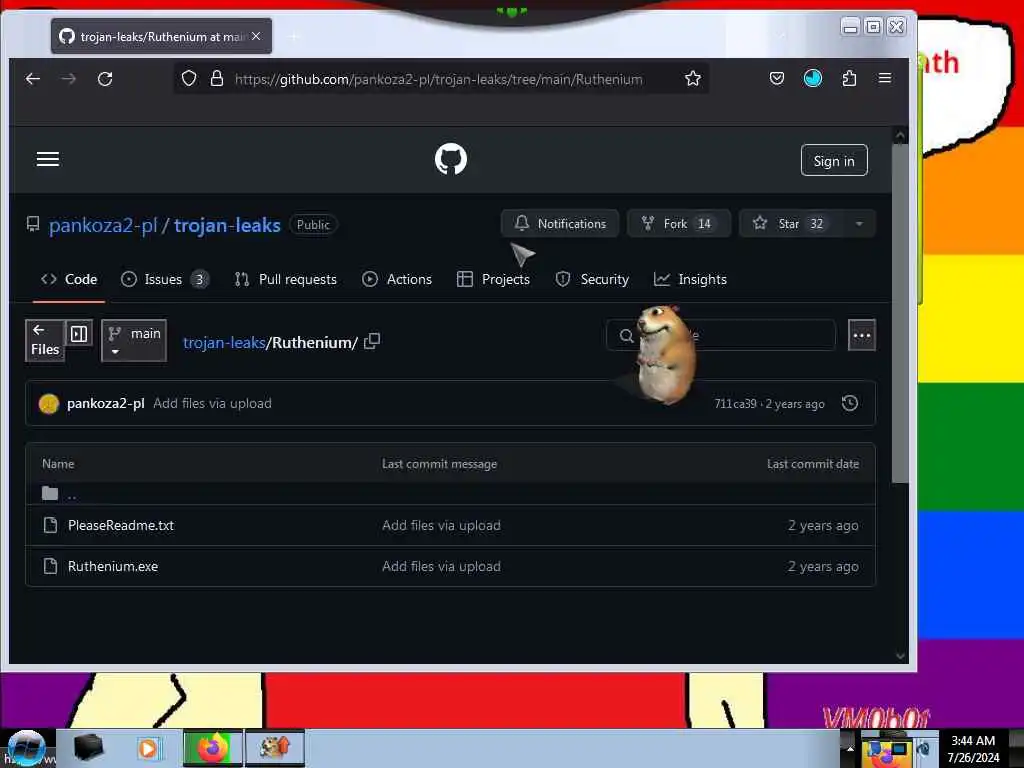Open the more options ellipsis button
1024x768 pixels.
pos(861,336)
